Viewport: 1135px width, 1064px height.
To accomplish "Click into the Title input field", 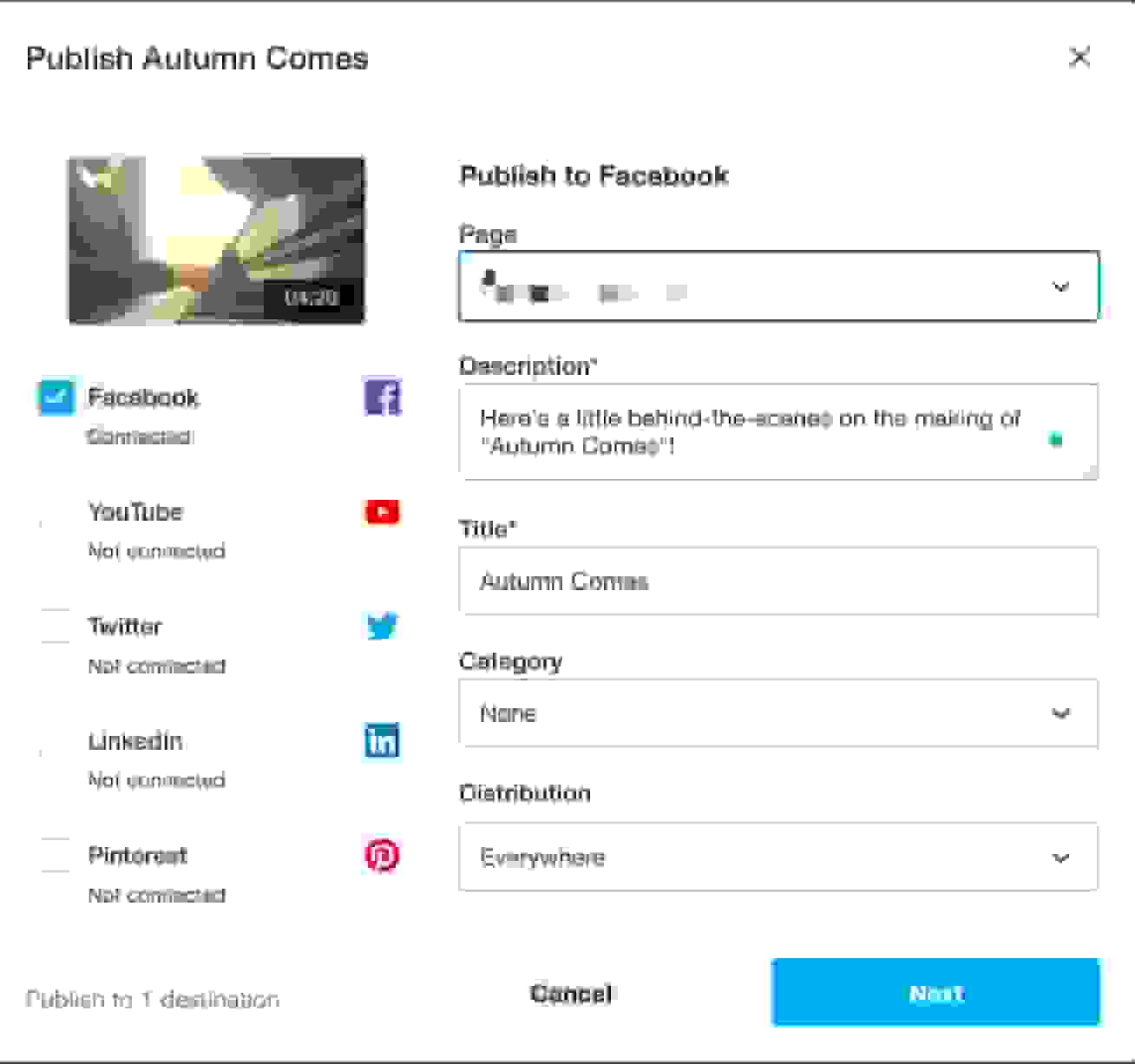I will pyautogui.click(x=778, y=581).
